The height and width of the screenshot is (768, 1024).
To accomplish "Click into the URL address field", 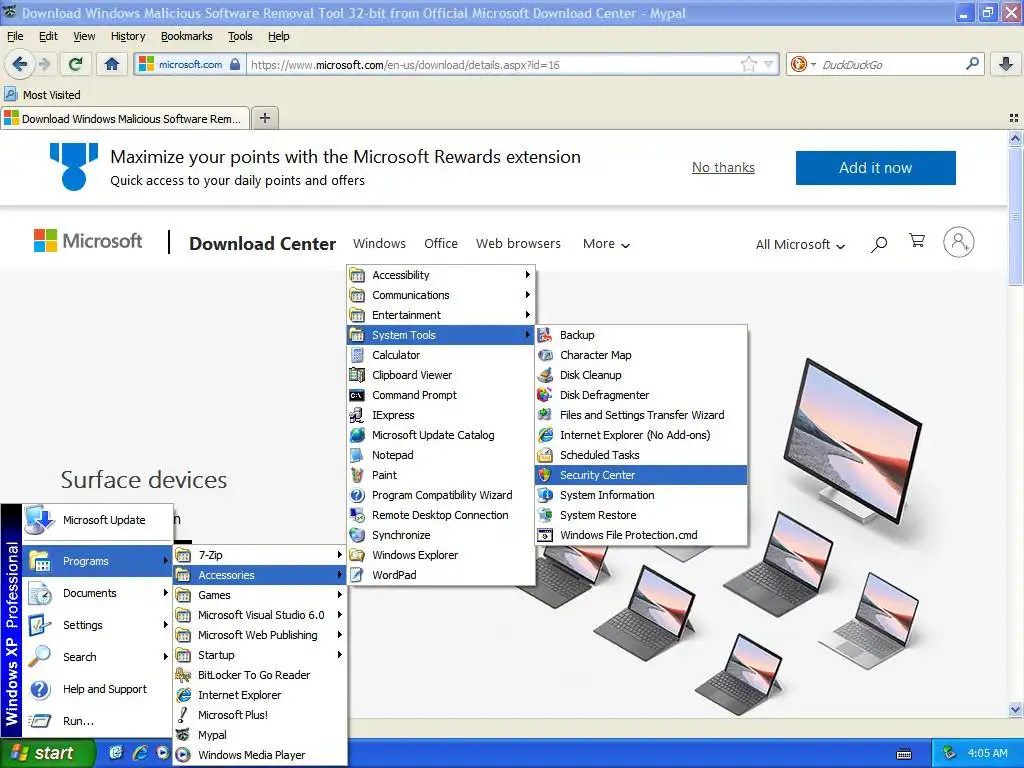I will pyautogui.click(x=493, y=64).
